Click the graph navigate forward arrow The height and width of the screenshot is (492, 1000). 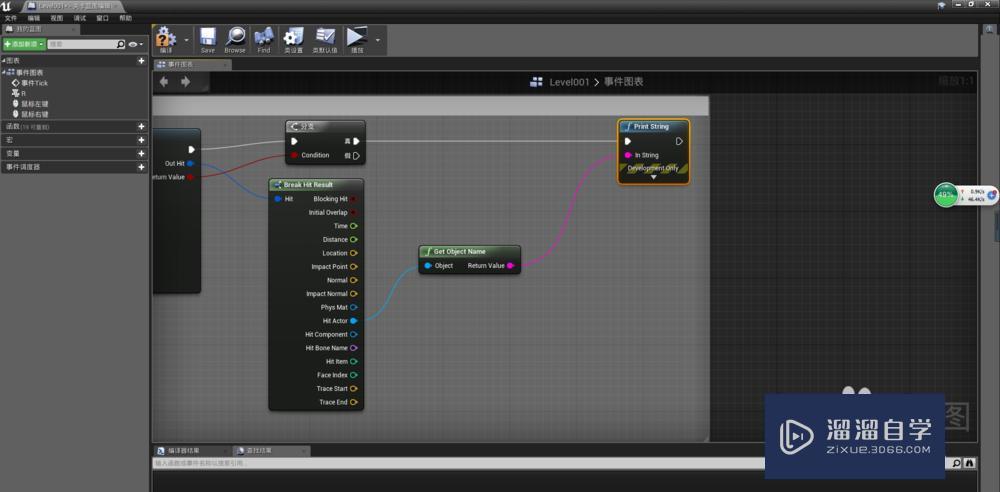186,82
